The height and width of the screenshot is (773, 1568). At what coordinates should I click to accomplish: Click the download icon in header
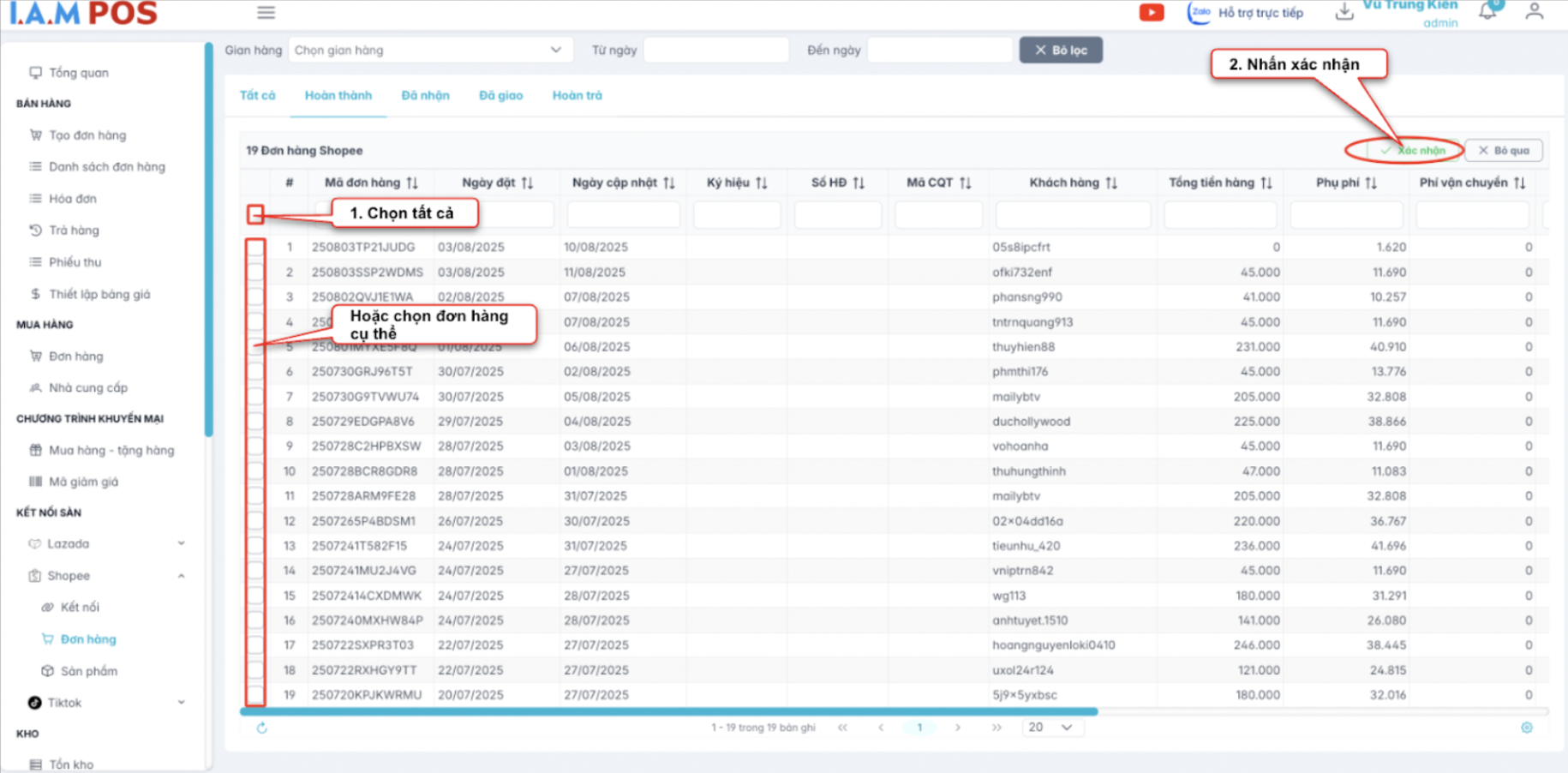click(1344, 12)
